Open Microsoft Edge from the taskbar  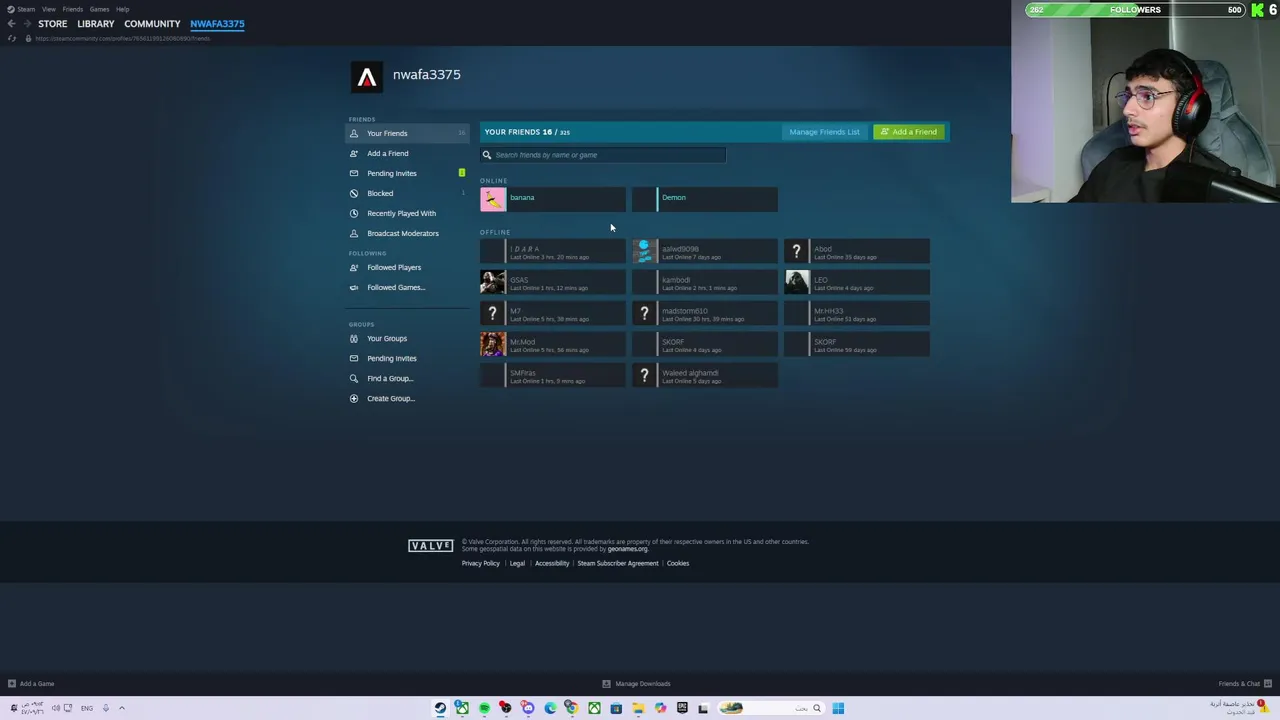[550, 708]
